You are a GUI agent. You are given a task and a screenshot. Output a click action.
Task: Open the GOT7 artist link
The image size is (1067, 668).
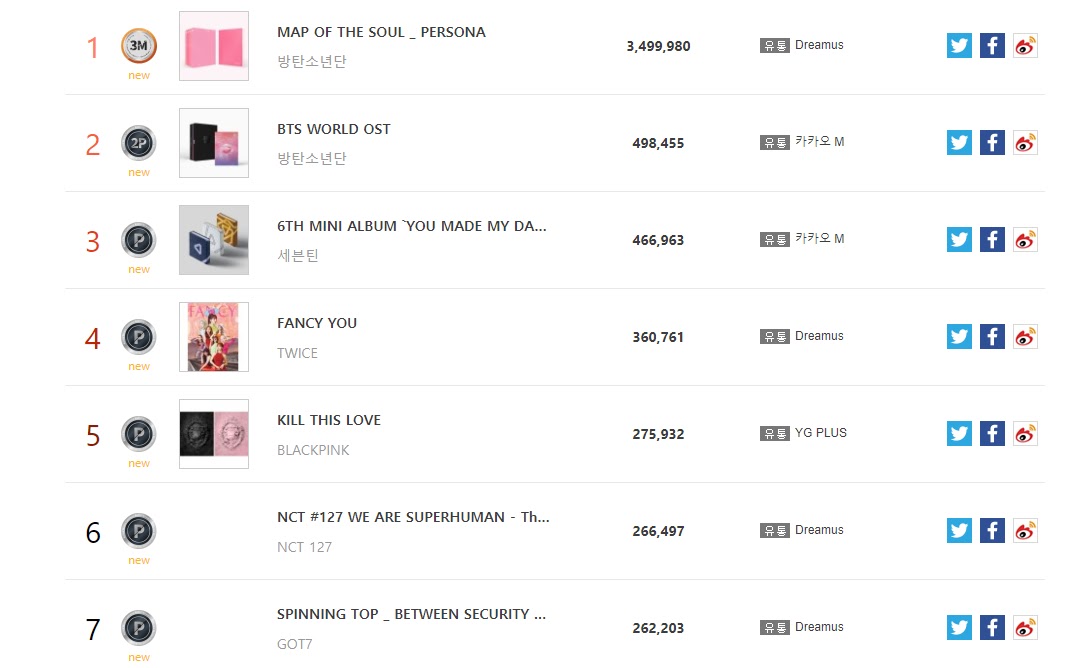point(295,644)
